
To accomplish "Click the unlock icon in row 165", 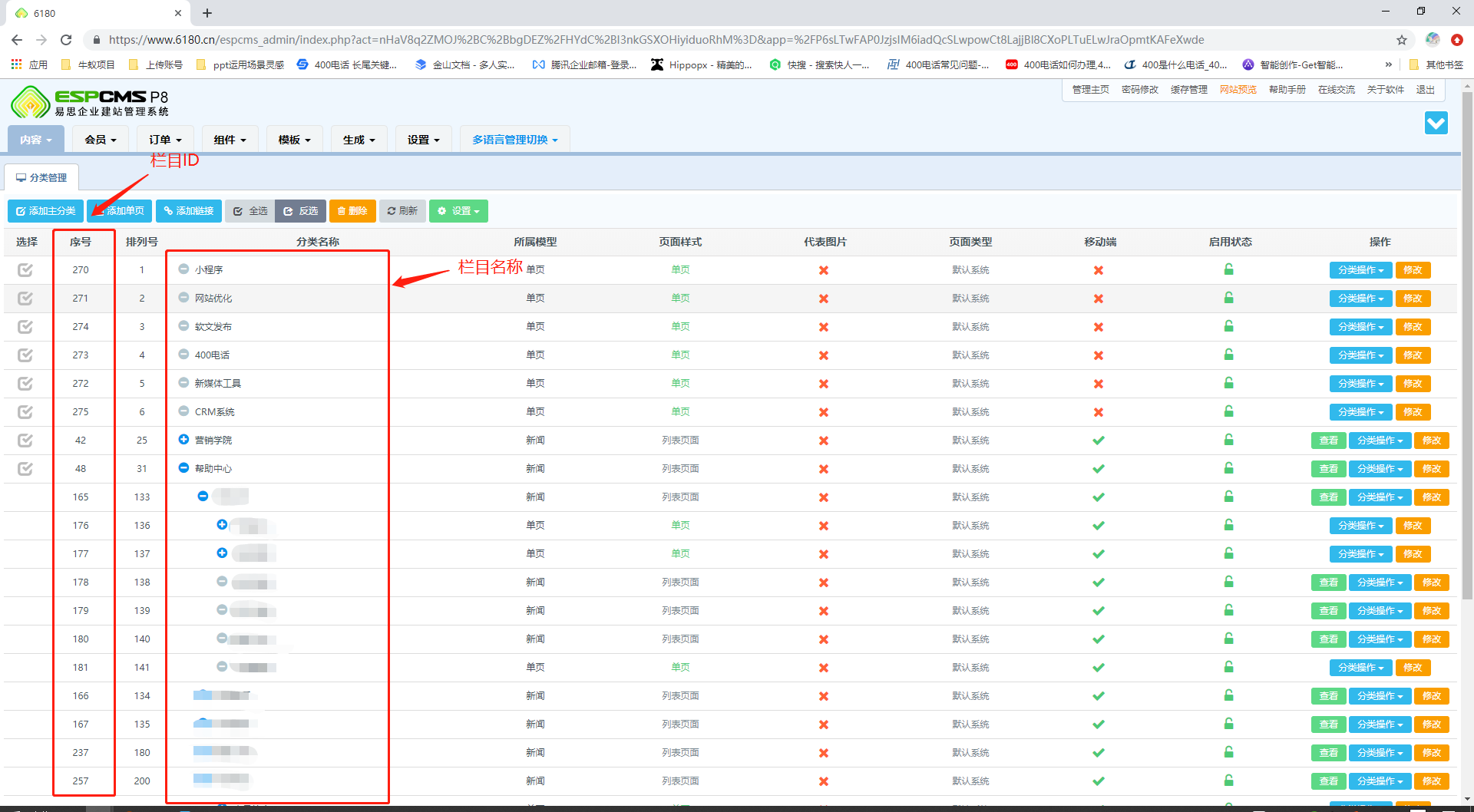I will [1228, 497].
